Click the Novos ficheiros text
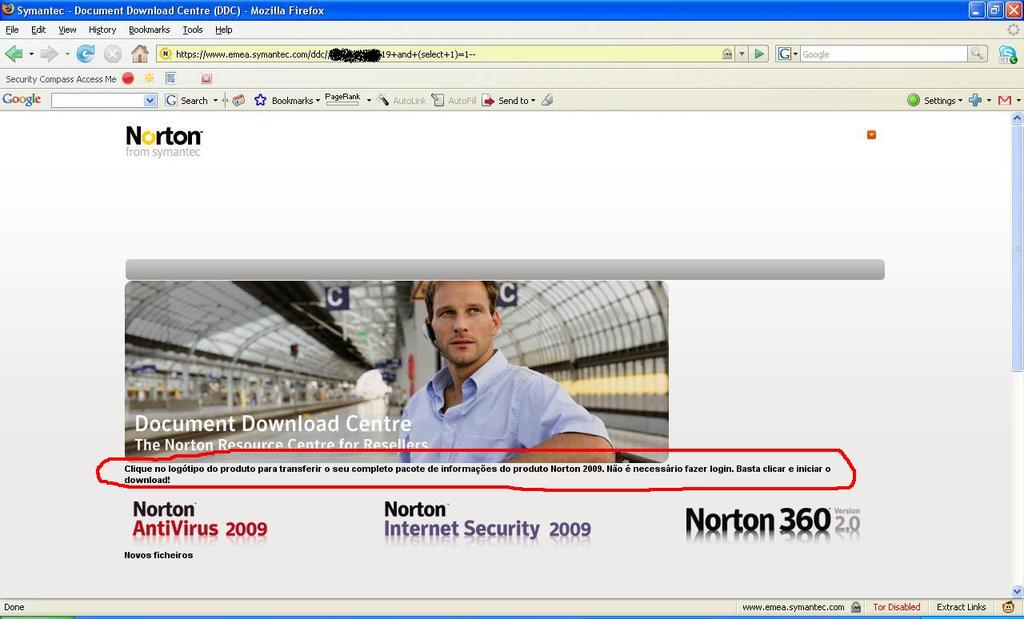 pyautogui.click(x=159, y=555)
